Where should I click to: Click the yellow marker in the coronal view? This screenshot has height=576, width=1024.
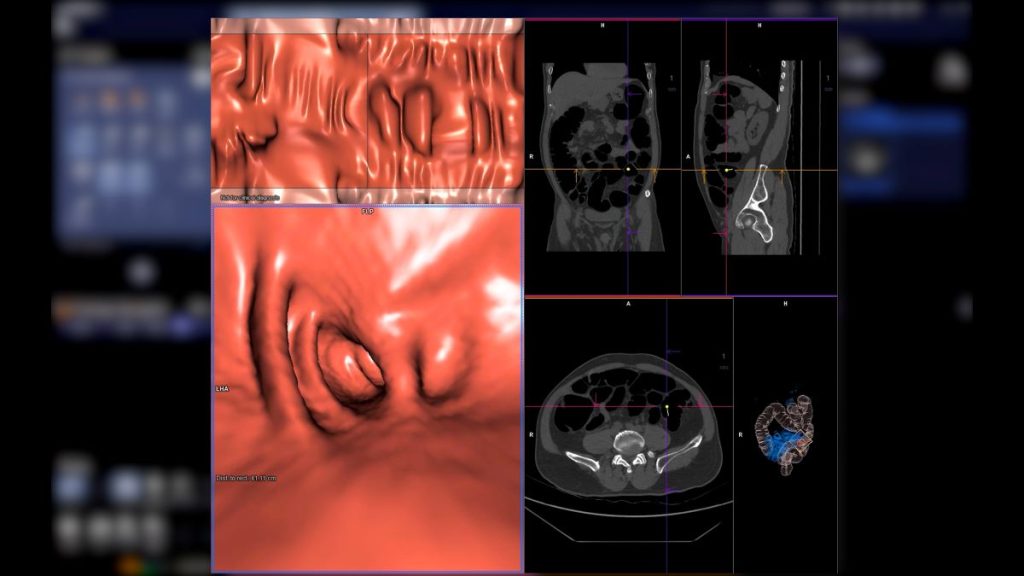pyautogui.click(x=628, y=171)
